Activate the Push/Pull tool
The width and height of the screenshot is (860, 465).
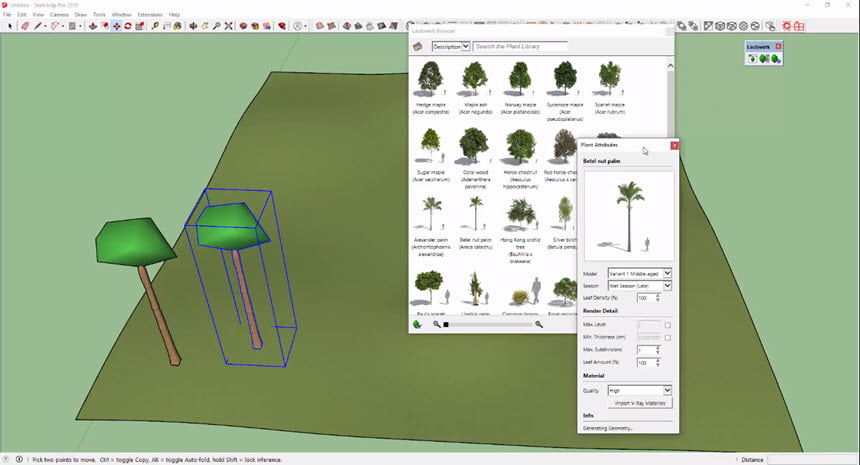(x=93, y=26)
